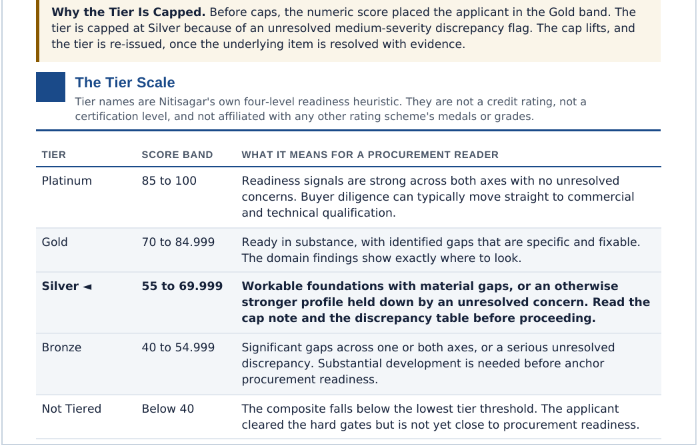This screenshot has width=697, height=445.
Task: Click The Tier Scale heading
Action: click(125, 82)
